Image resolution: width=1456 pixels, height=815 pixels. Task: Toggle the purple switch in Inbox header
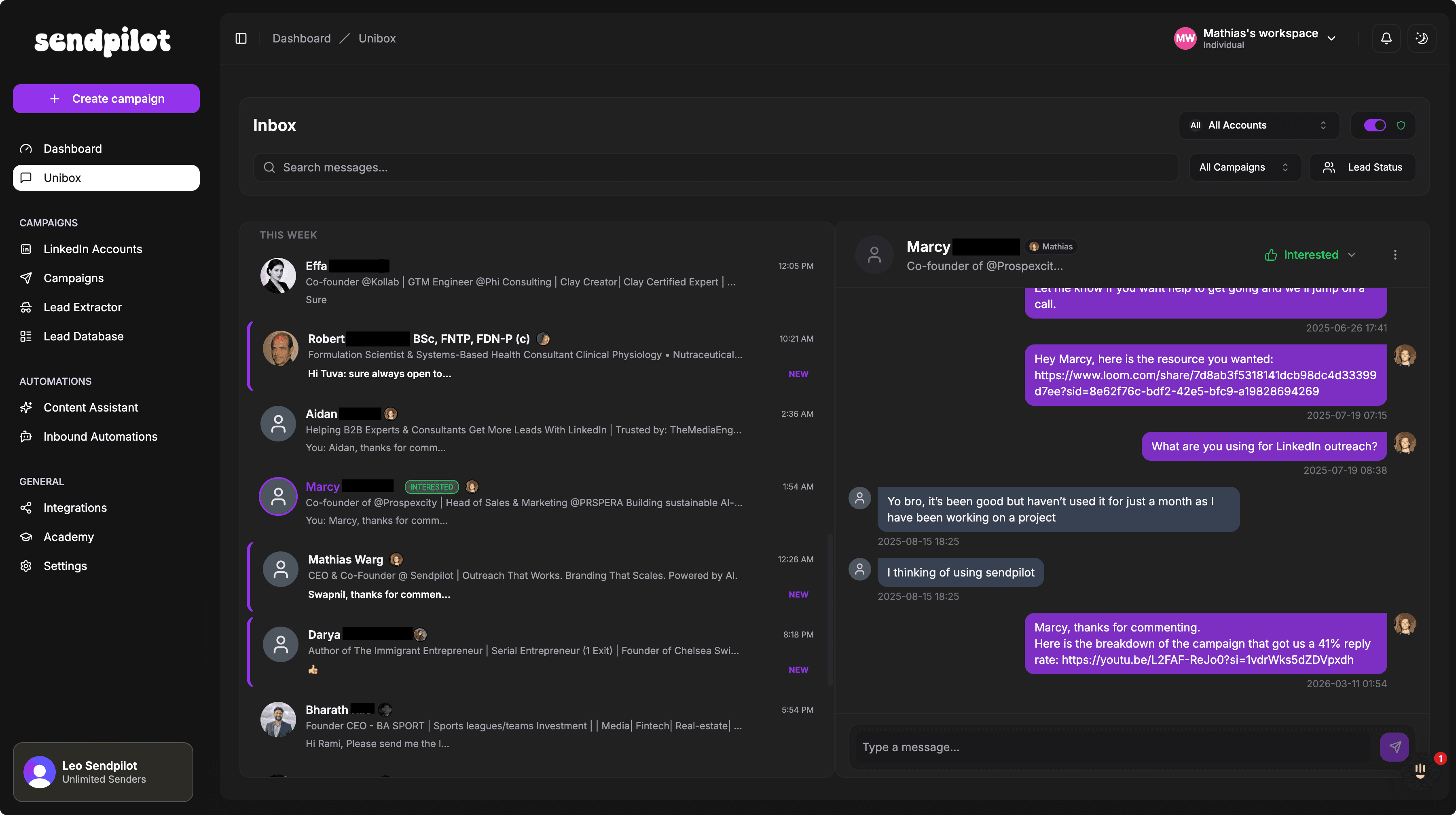point(1375,125)
